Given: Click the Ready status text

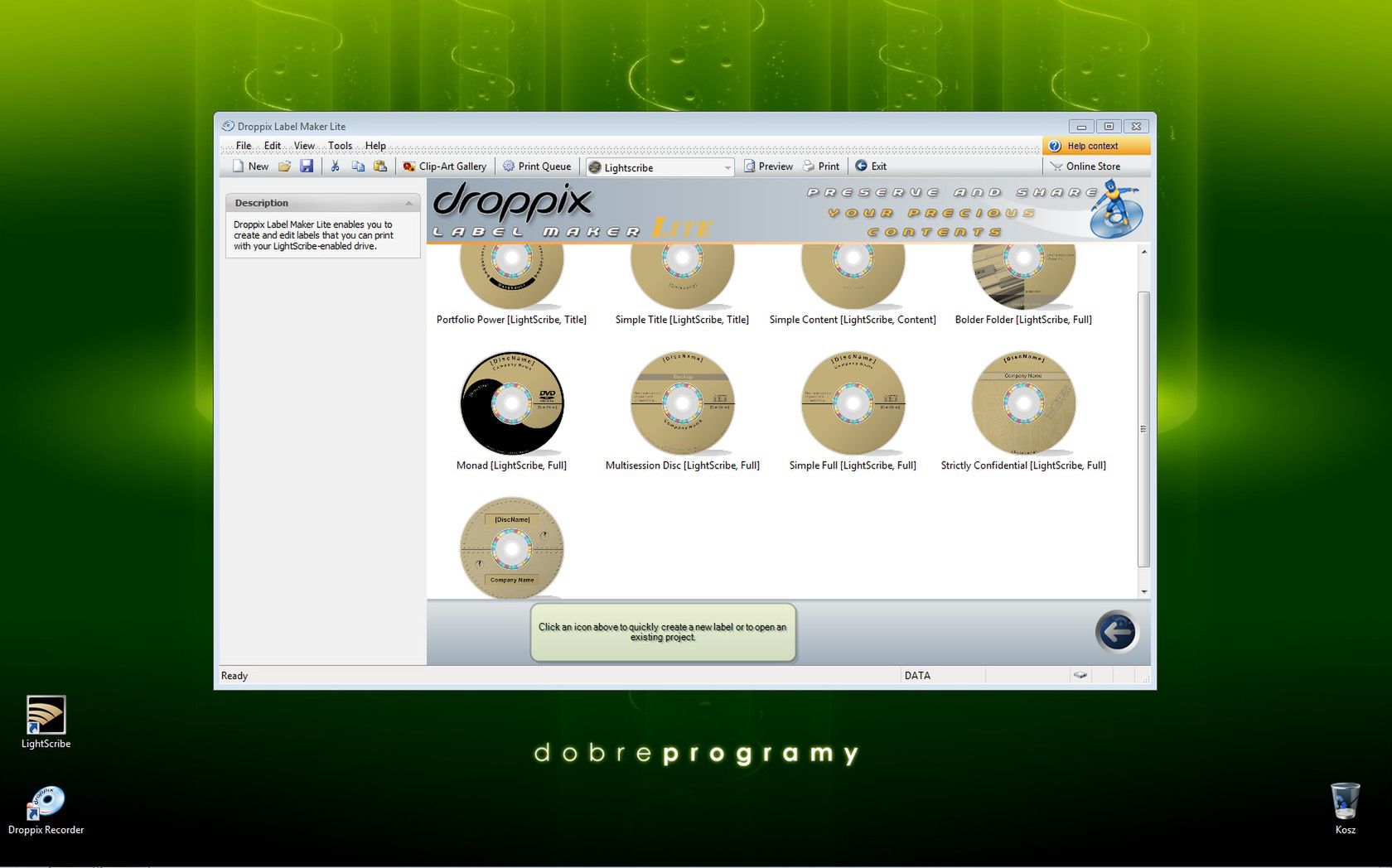Looking at the screenshot, I should pyautogui.click(x=234, y=676).
